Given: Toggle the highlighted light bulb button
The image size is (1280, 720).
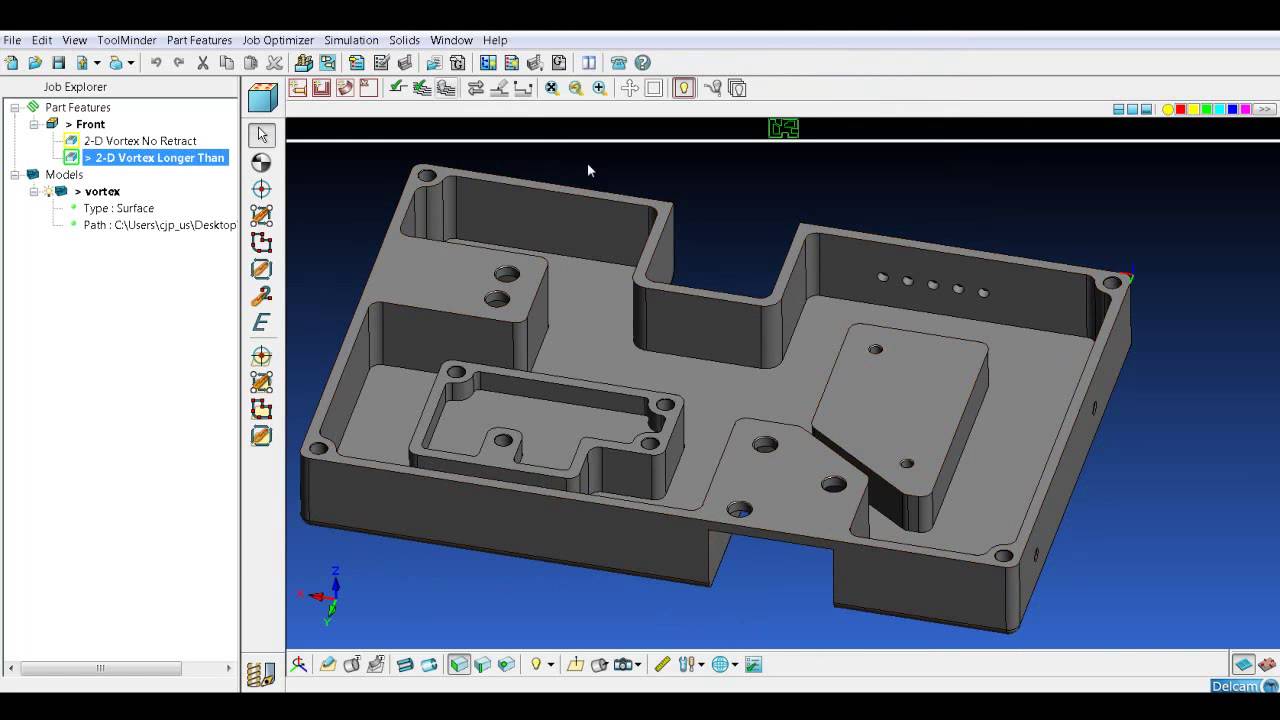Looking at the screenshot, I should [684, 88].
